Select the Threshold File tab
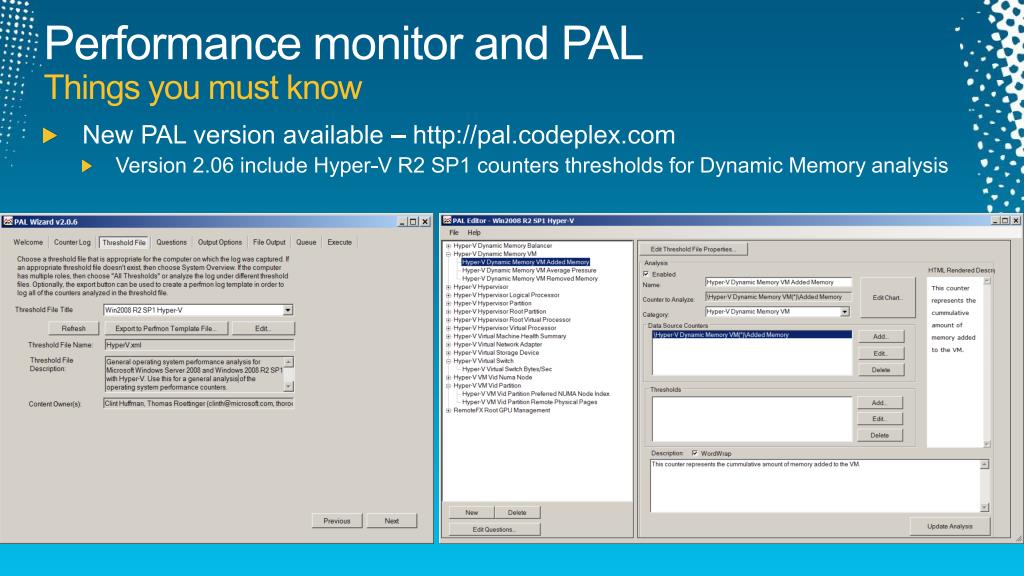 point(123,242)
